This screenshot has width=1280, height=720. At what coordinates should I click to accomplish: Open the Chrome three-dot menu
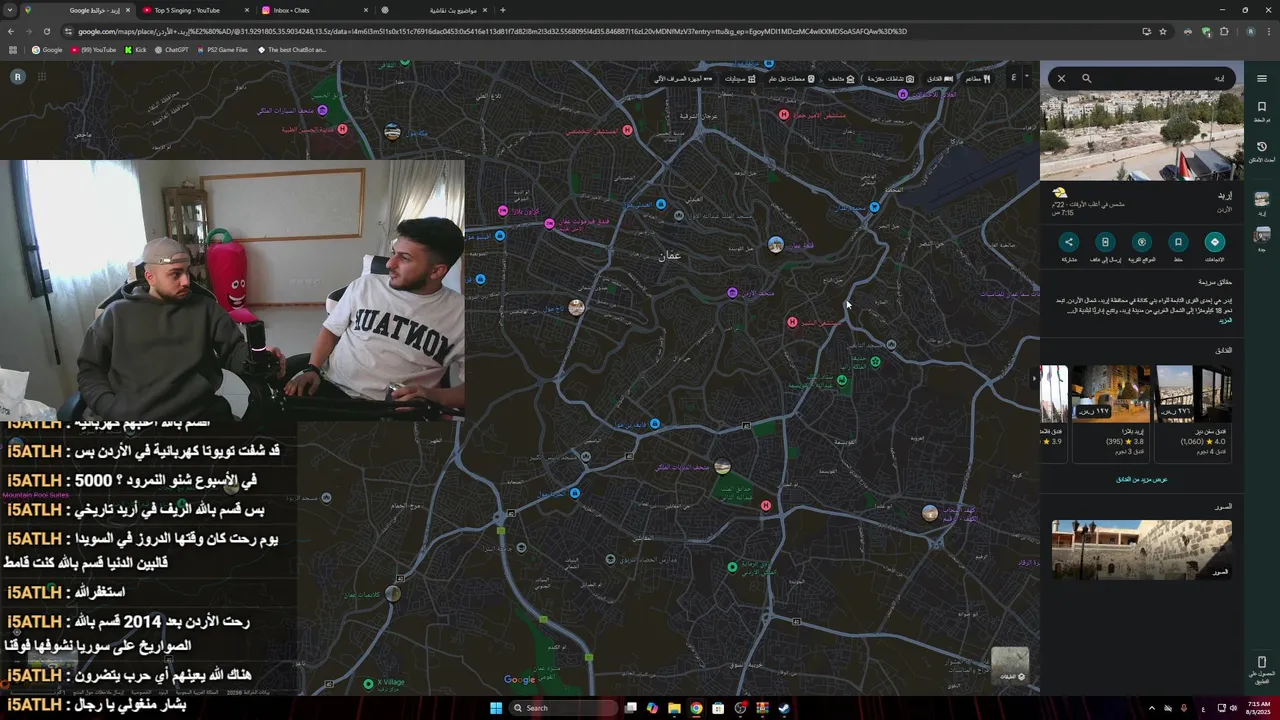(1268, 31)
